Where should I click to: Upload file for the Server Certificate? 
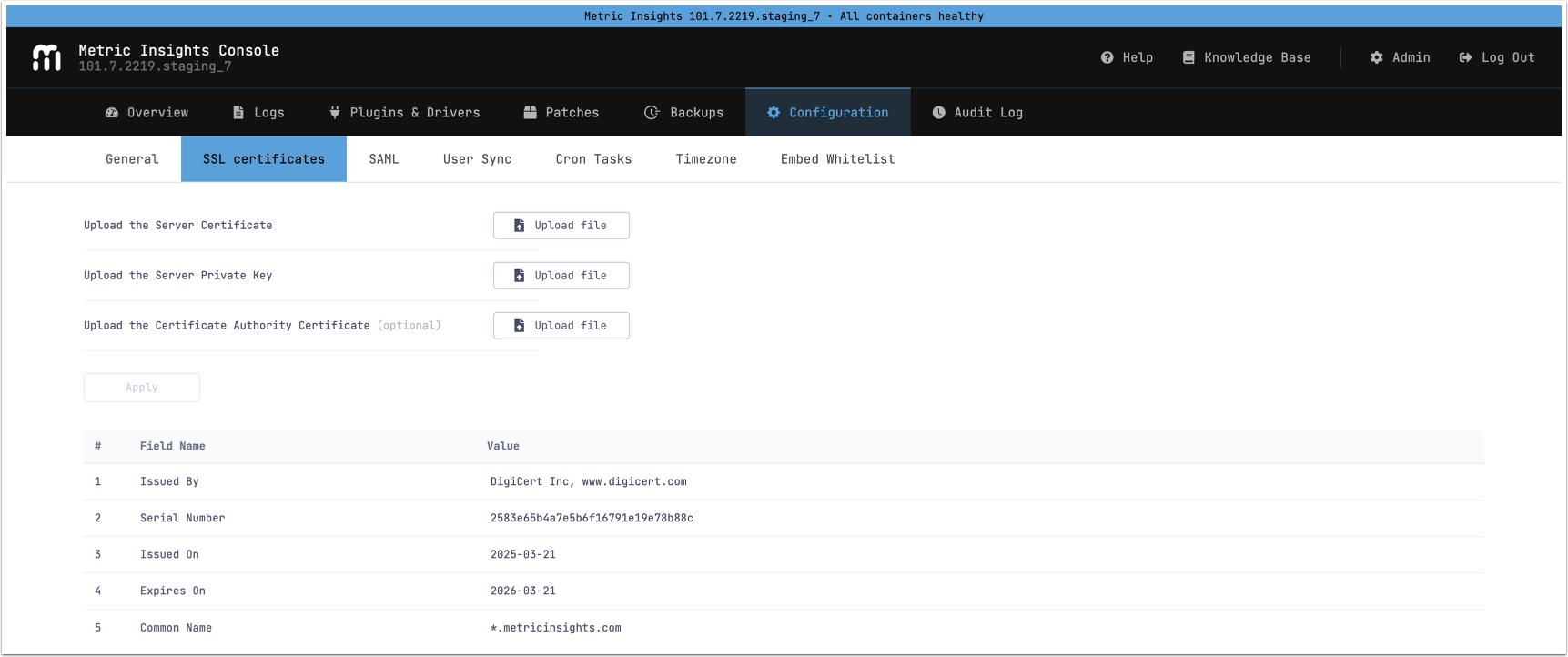(x=561, y=226)
